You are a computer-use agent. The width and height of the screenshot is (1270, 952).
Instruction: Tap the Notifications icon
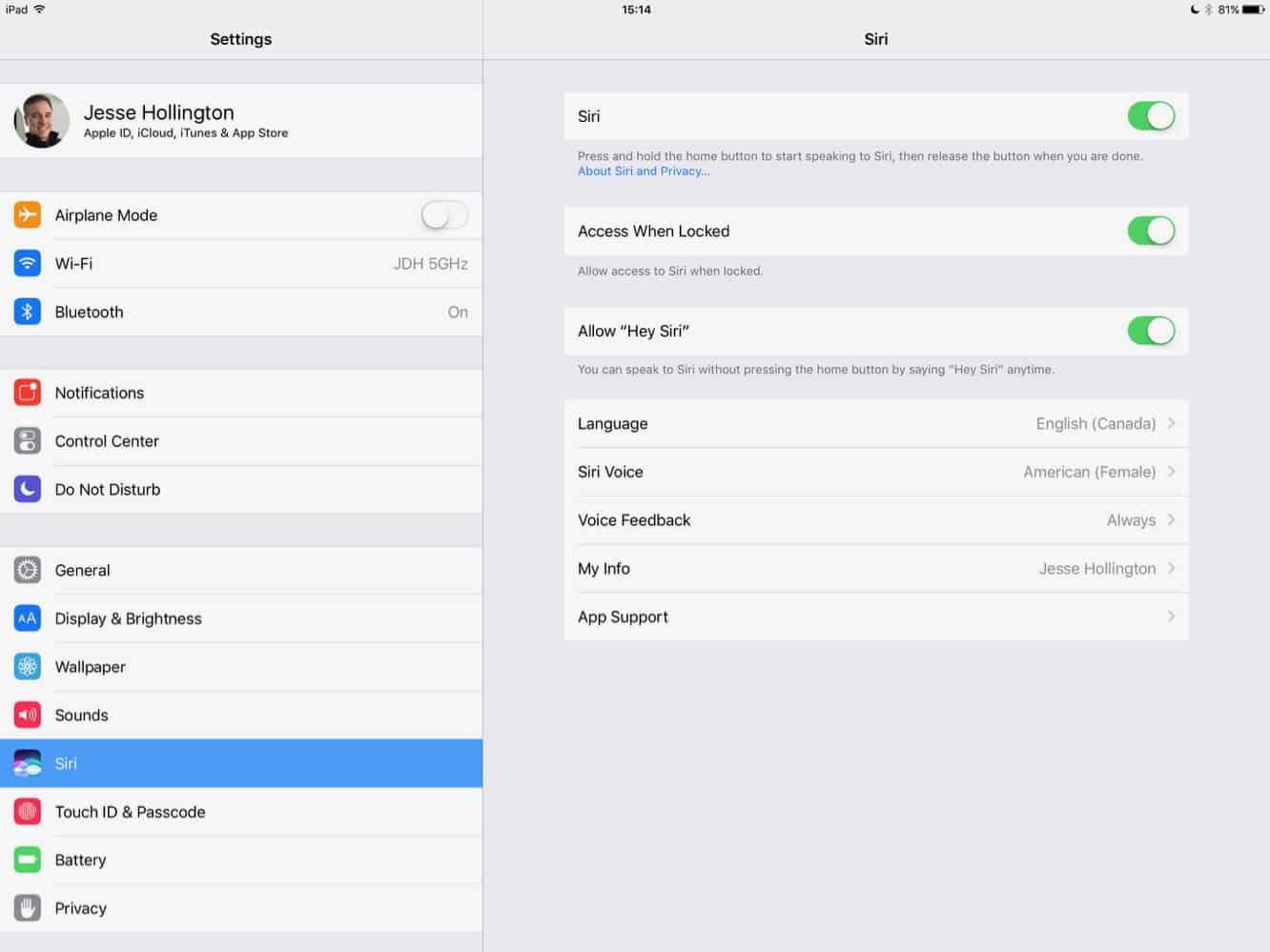[x=28, y=393]
